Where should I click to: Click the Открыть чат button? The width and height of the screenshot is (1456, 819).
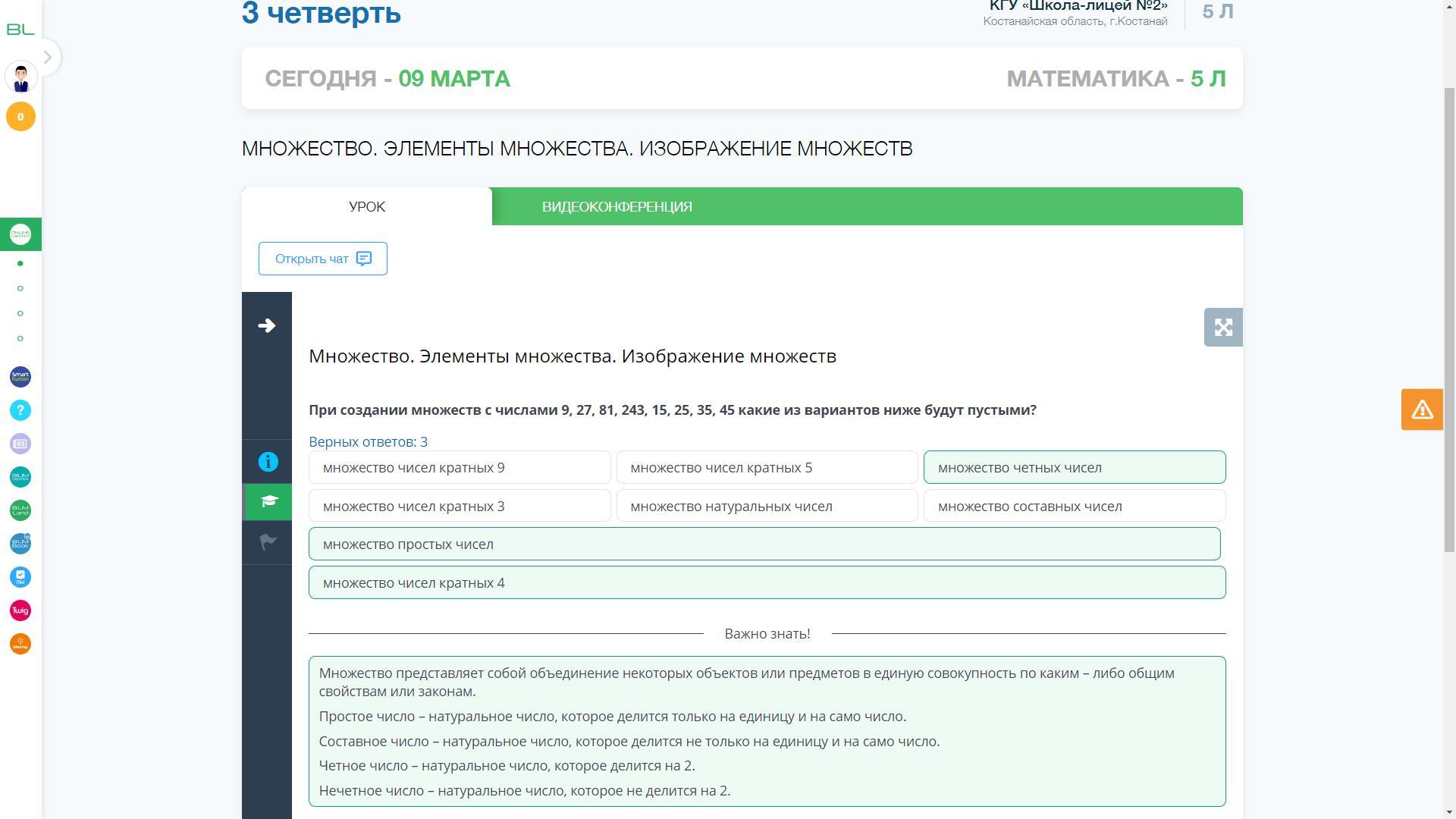(323, 259)
